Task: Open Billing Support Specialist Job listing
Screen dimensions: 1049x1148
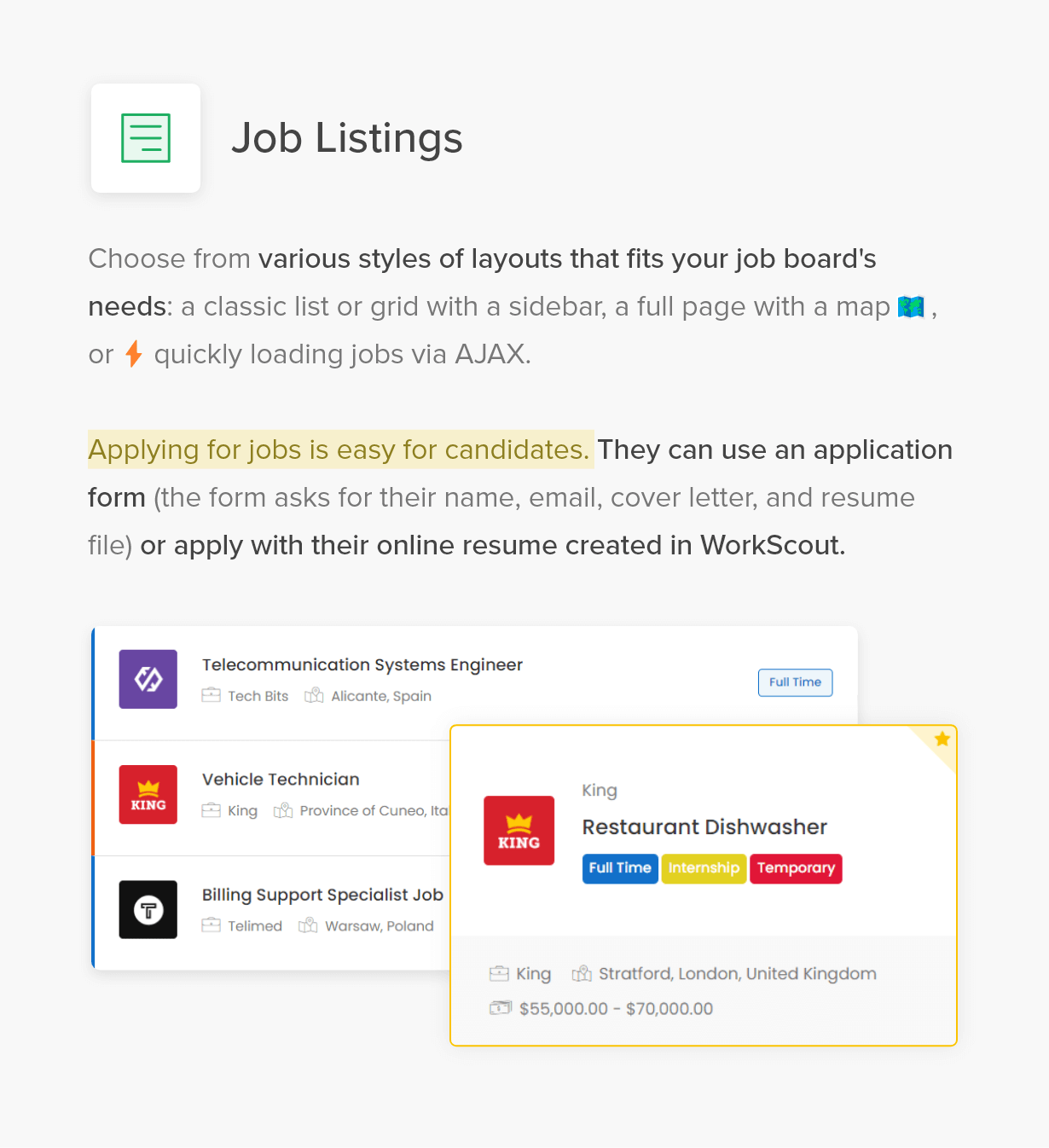Action: 322,895
